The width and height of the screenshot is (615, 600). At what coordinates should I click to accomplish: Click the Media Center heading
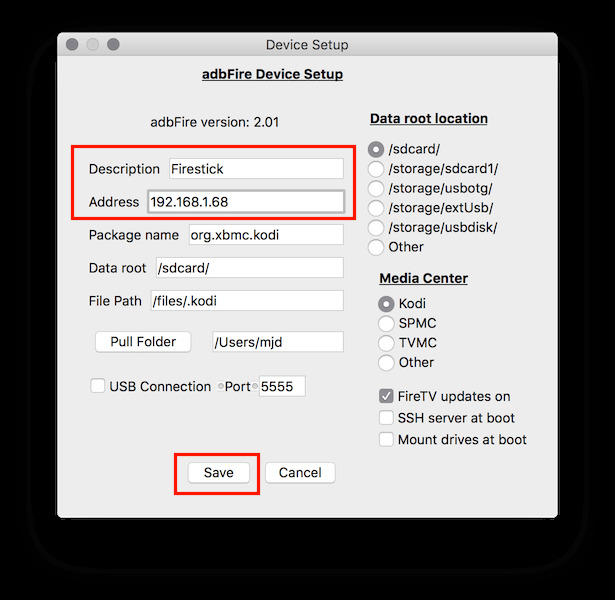[424, 278]
